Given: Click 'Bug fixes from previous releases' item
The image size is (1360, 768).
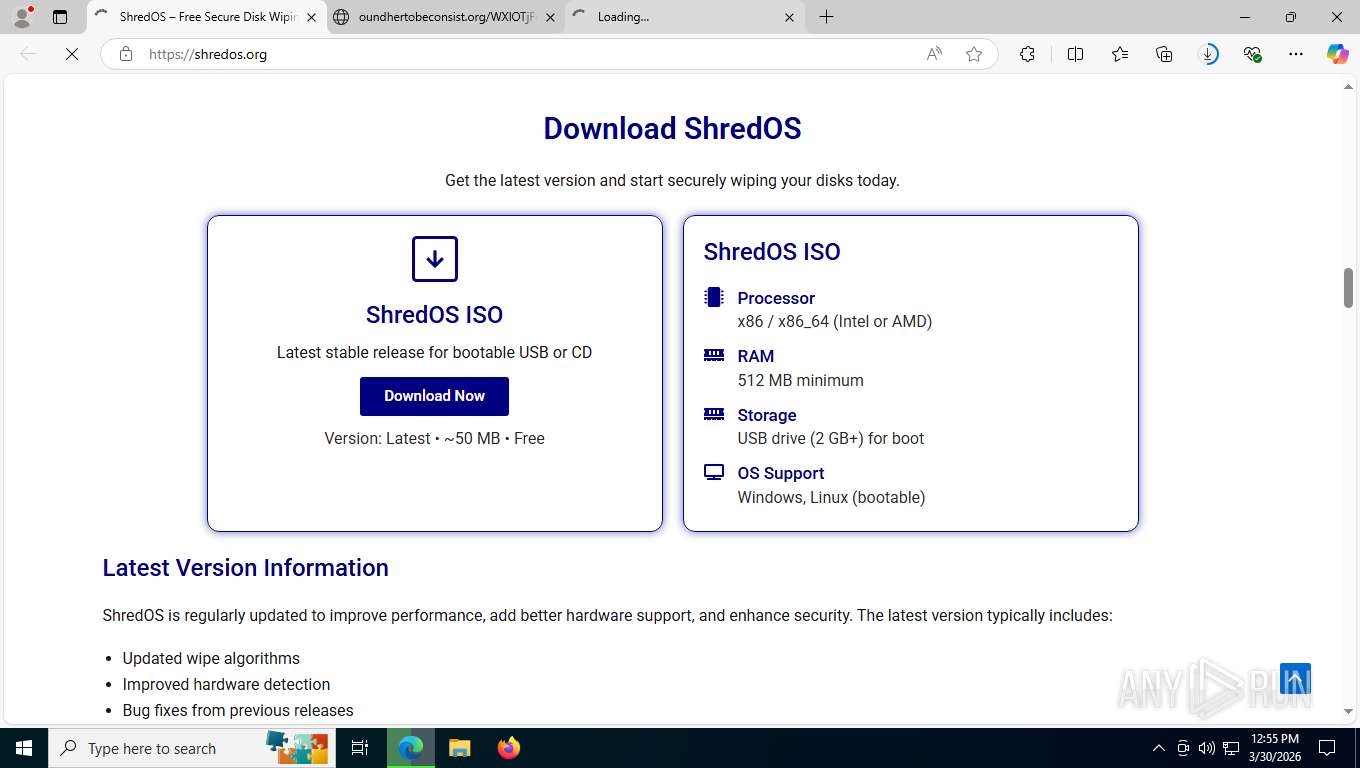Looking at the screenshot, I should (238, 710).
